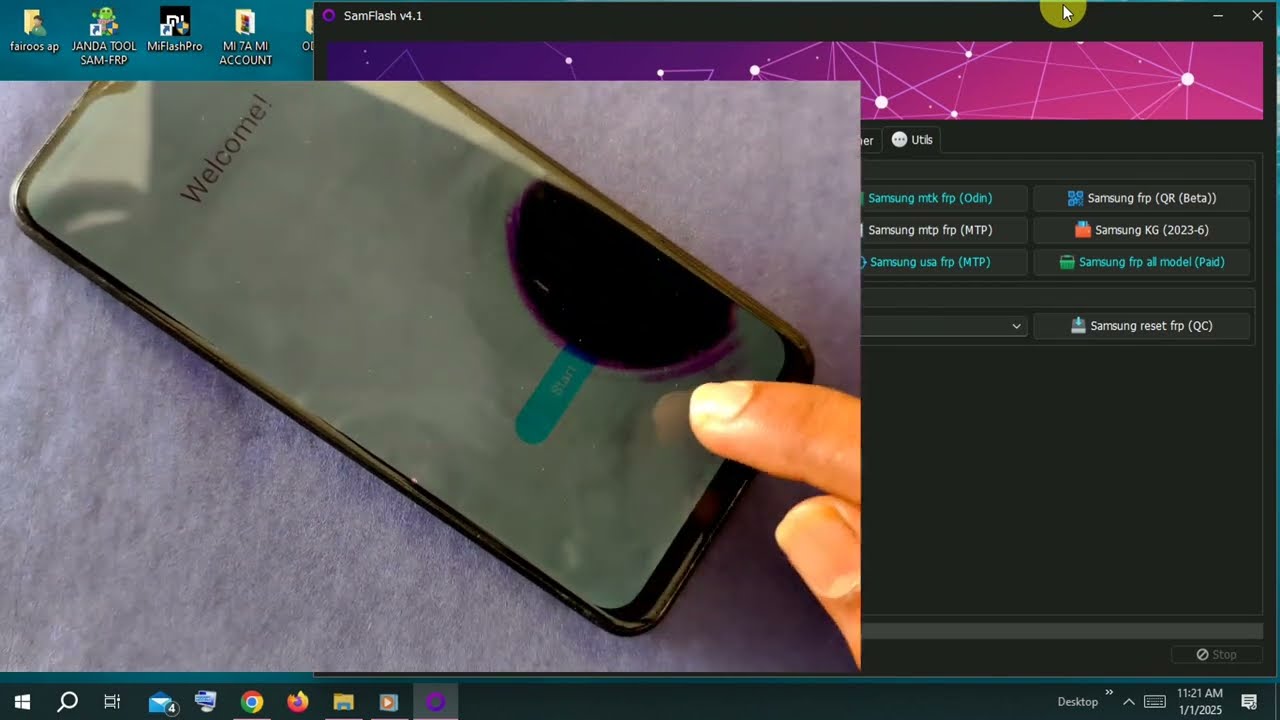This screenshot has height=720, width=1280.
Task: Switch to the Utils tab
Action: [912, 140]
